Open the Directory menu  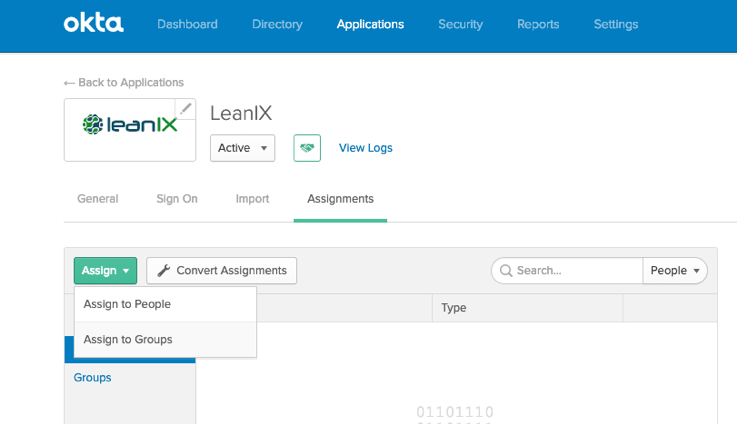(277, 24)
